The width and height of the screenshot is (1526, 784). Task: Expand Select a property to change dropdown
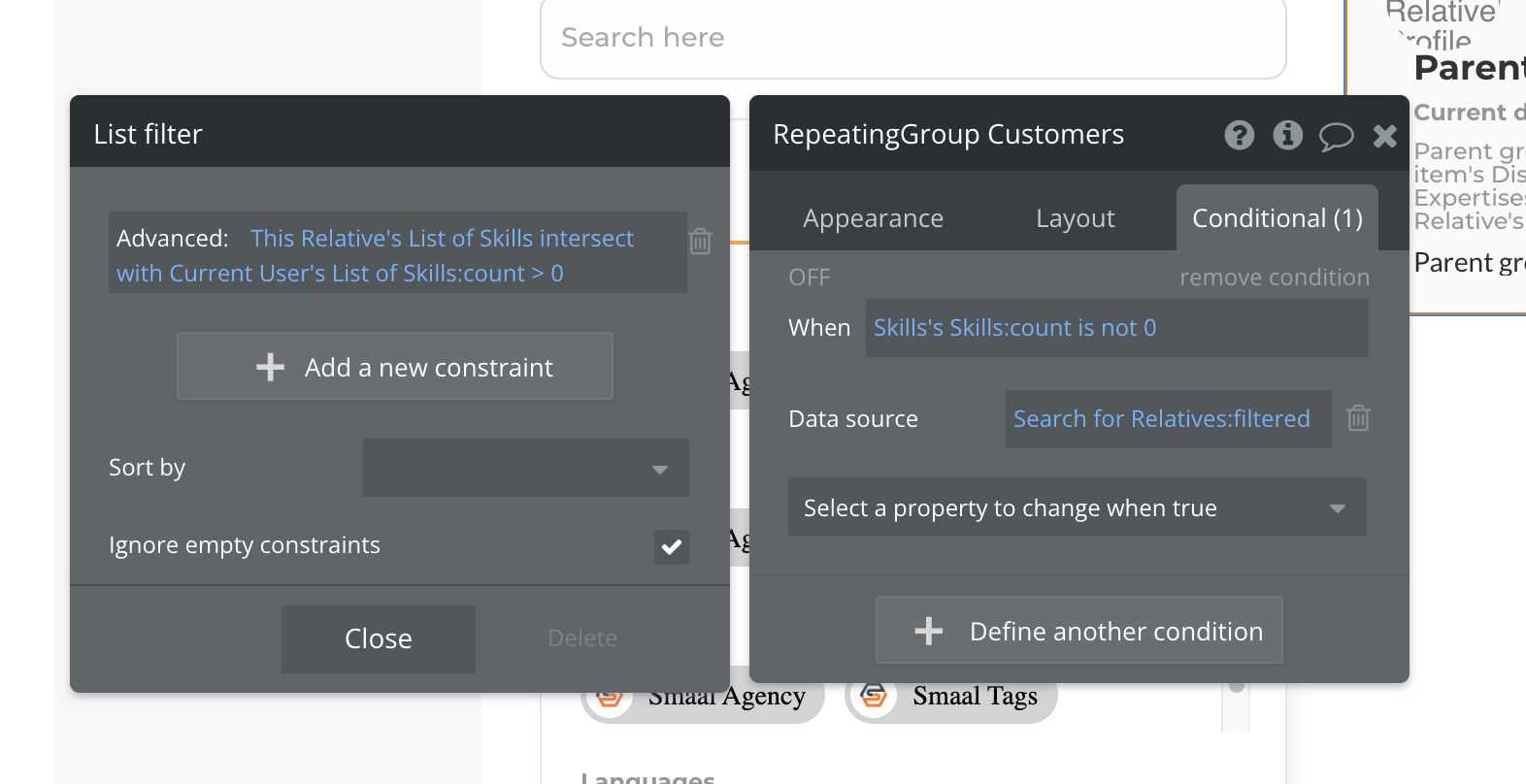coord(1077,507)
